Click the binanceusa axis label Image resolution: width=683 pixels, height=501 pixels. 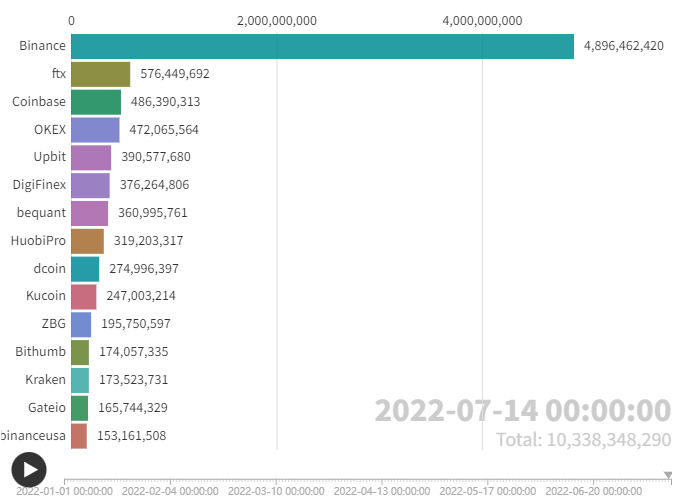pos(33,435)
